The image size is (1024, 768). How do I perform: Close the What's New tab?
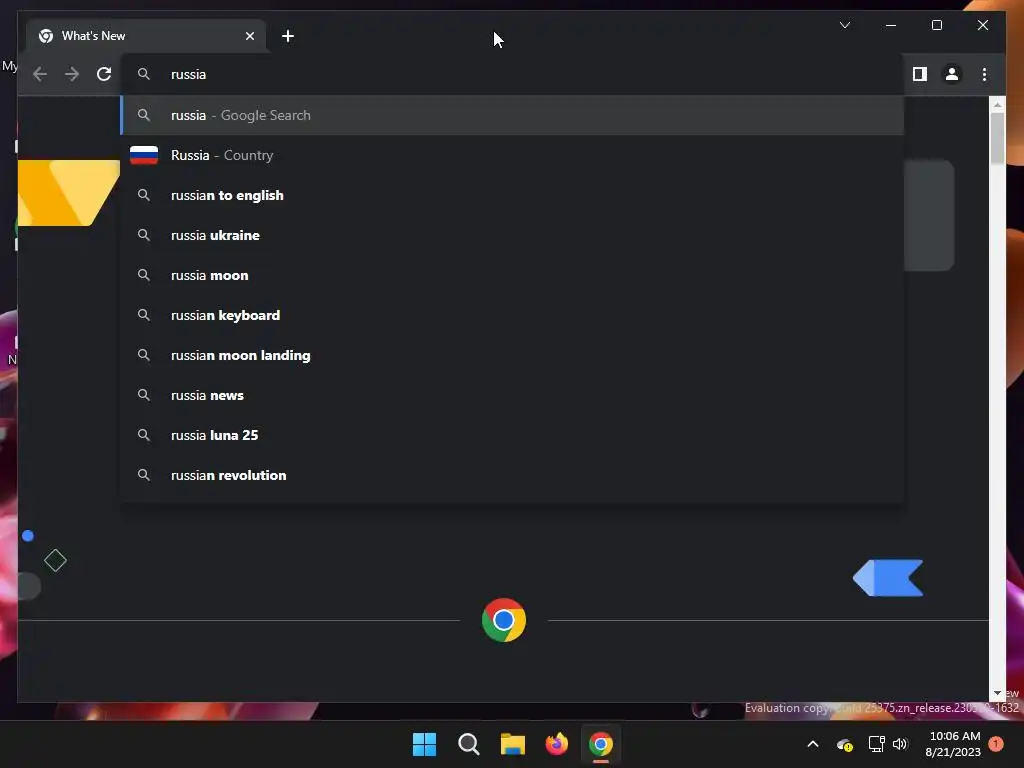pos(250,36)
